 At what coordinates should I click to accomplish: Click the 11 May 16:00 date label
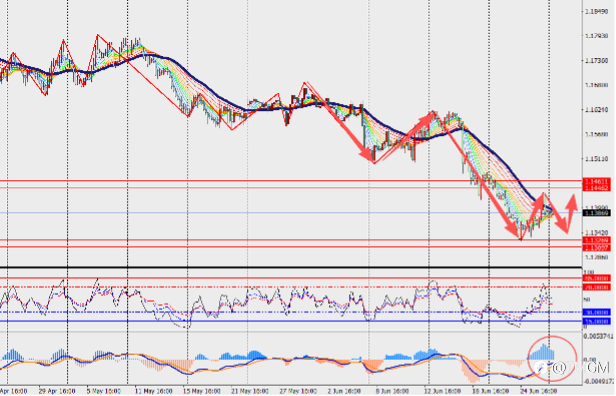[x=153, y=391]
